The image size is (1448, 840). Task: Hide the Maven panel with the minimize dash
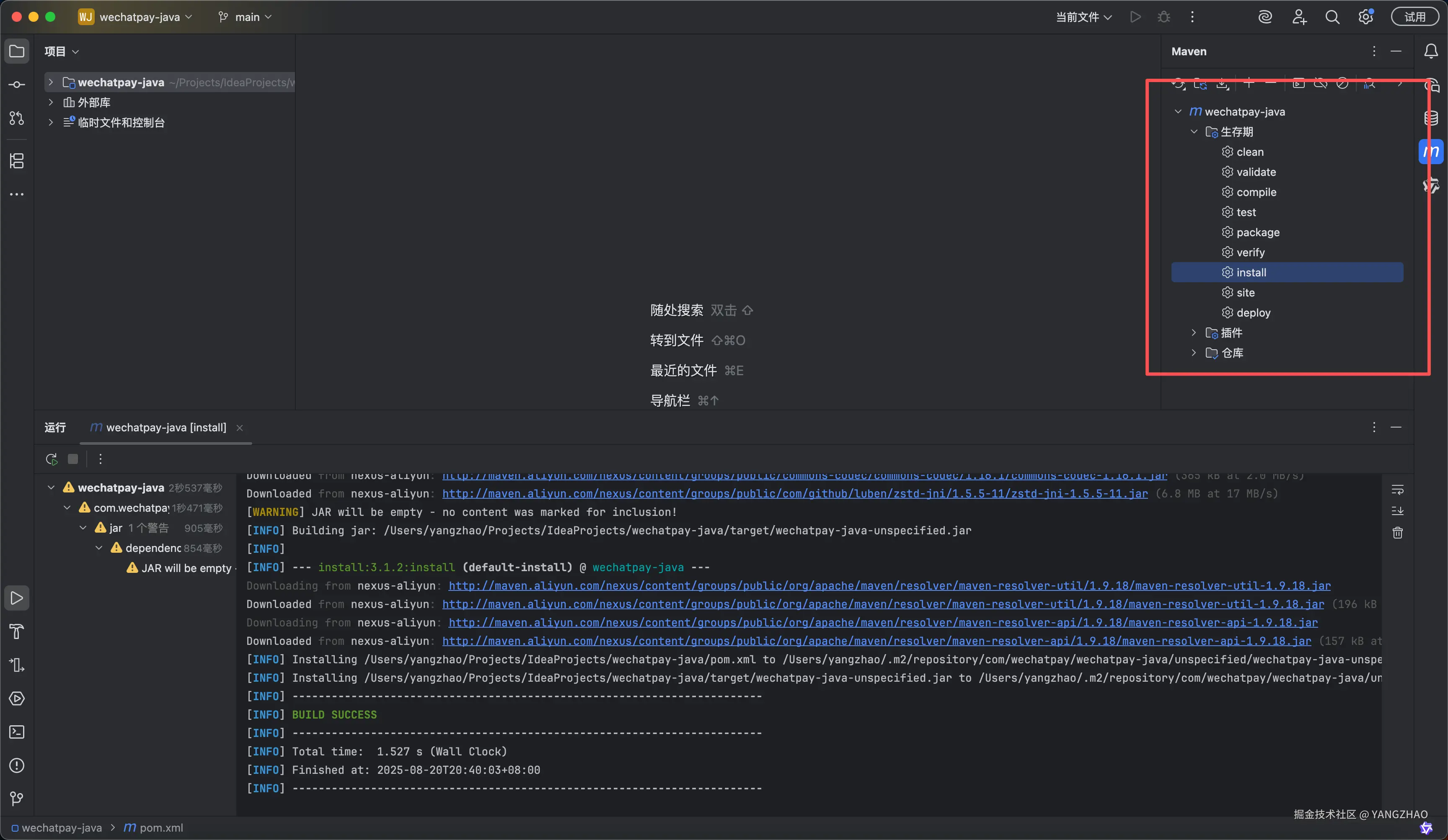pyautogui.click(x=1396, y=51)
